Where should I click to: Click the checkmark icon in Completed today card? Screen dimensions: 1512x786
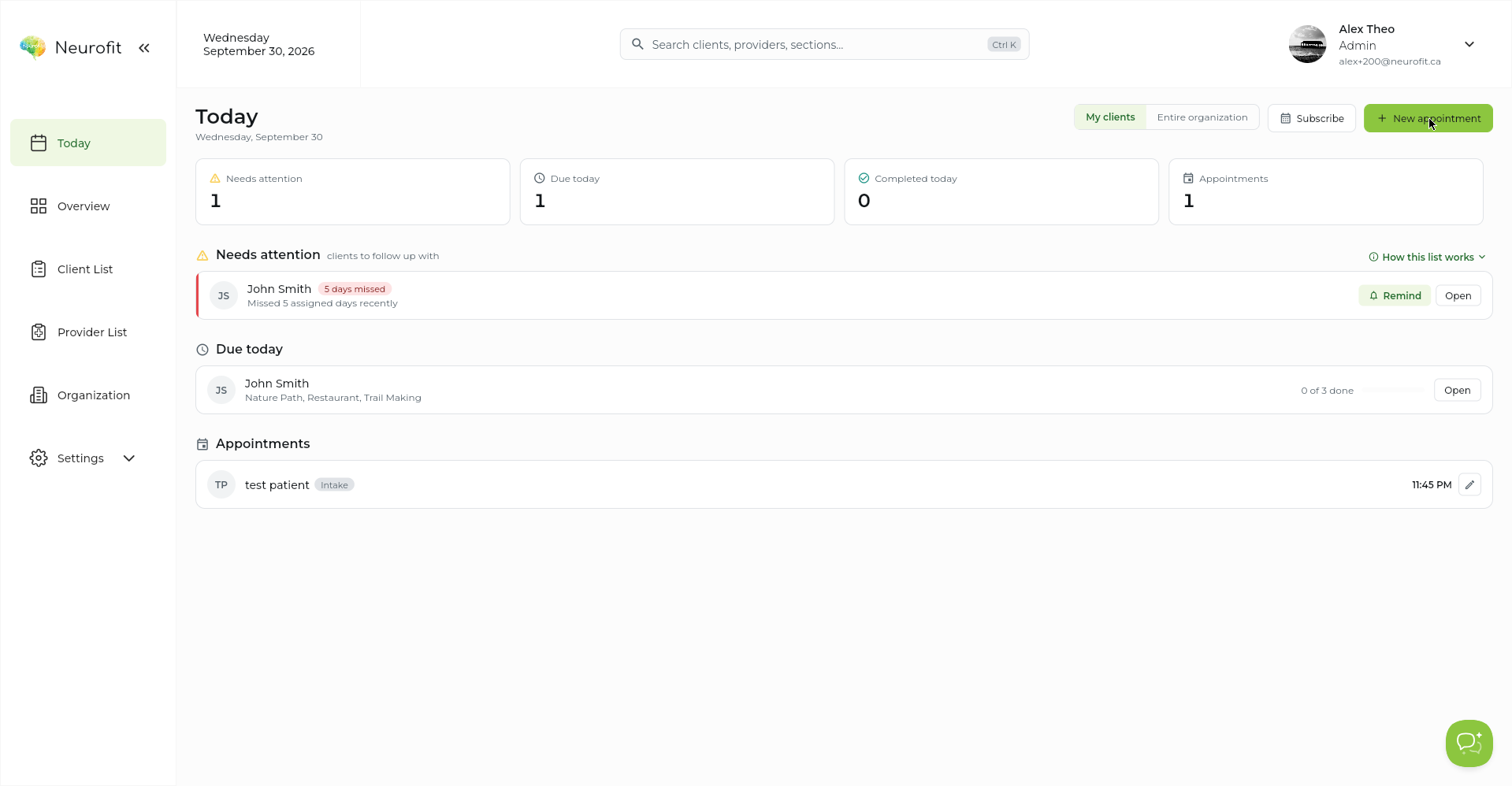(864, 178)
